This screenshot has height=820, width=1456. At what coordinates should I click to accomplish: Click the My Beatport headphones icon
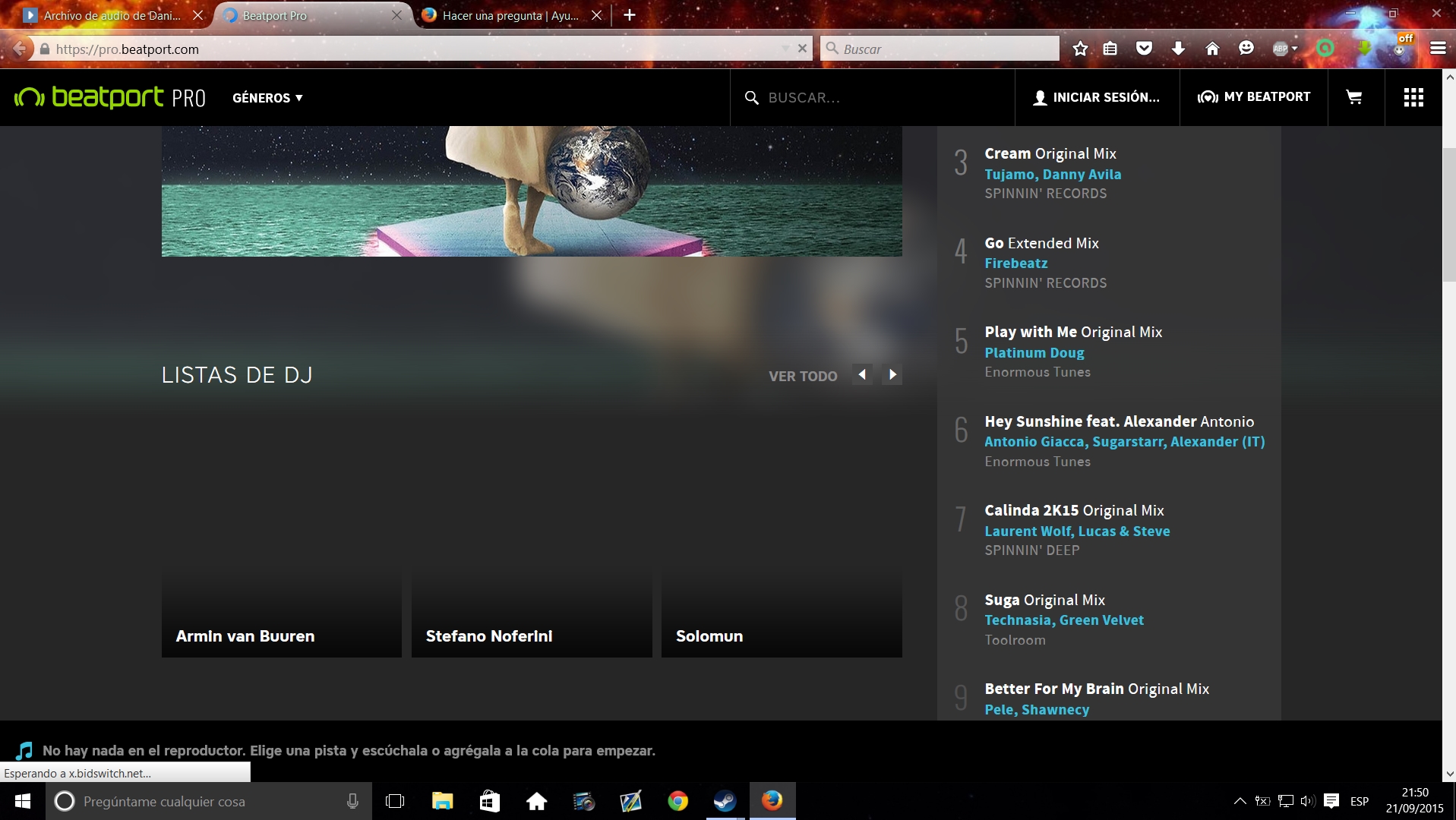1208,97
